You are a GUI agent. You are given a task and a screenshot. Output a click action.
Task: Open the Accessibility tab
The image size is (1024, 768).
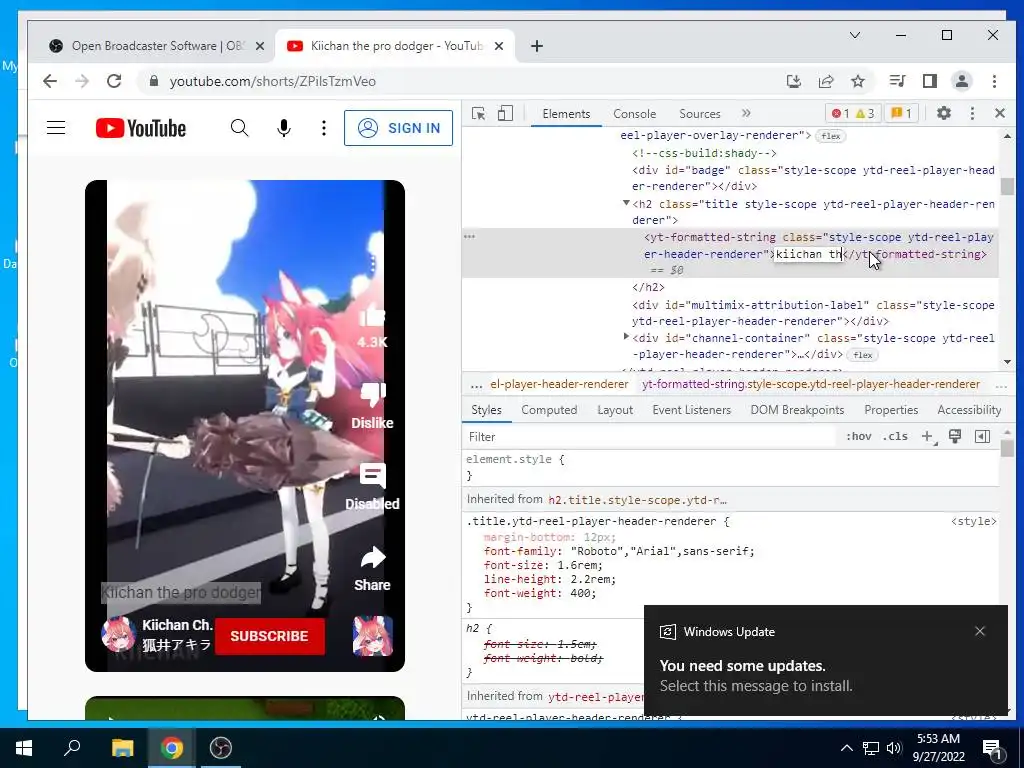968,410
